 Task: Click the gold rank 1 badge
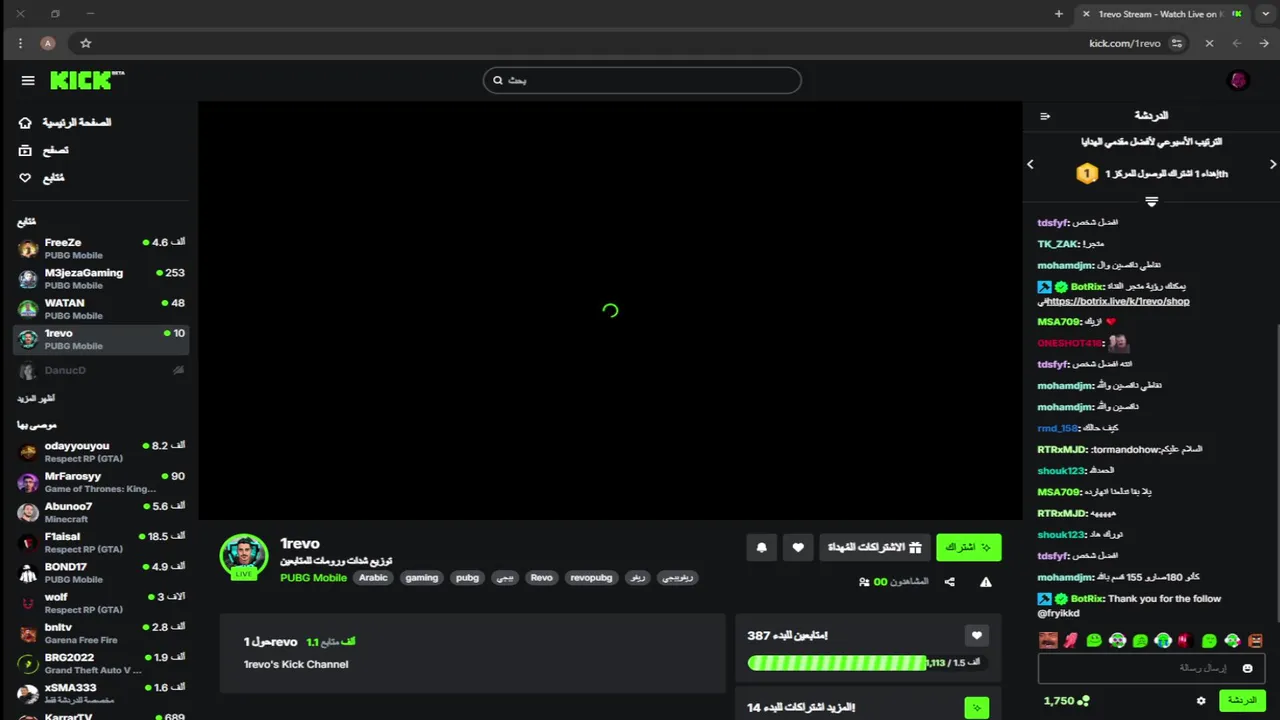coord(1087,174)
